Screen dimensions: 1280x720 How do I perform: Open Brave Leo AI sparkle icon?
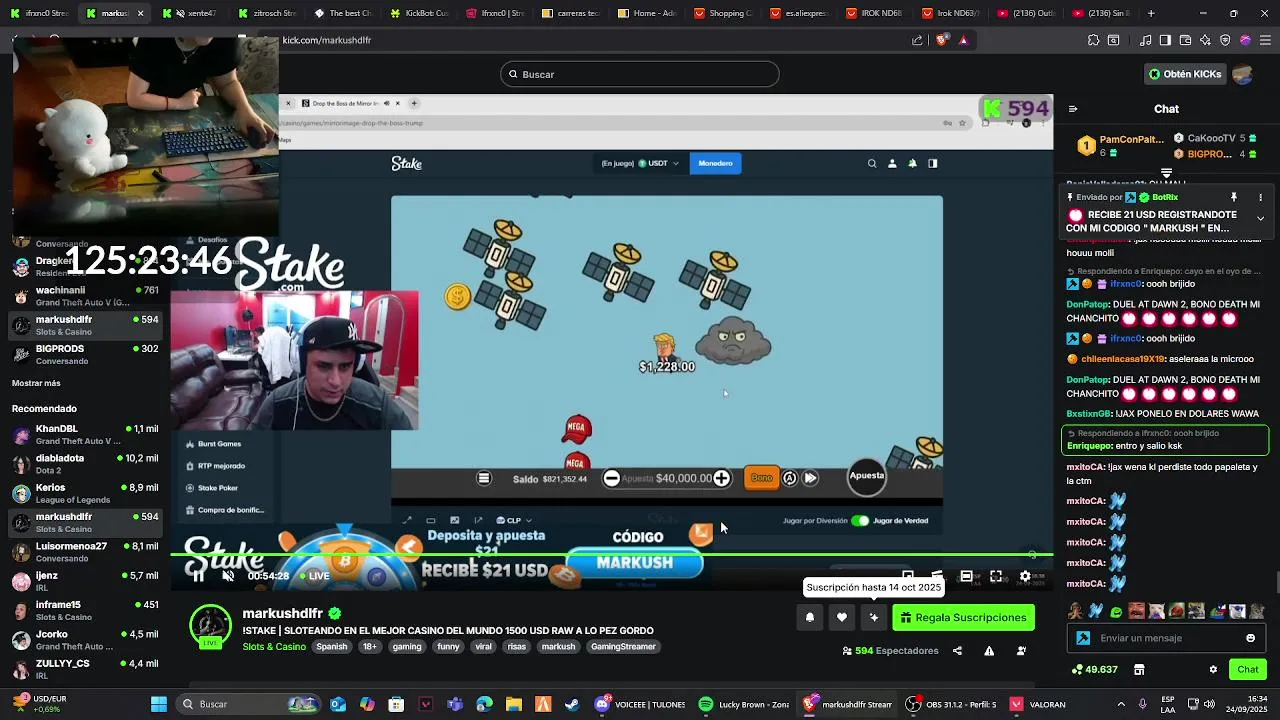click(x=1205, y=40)
